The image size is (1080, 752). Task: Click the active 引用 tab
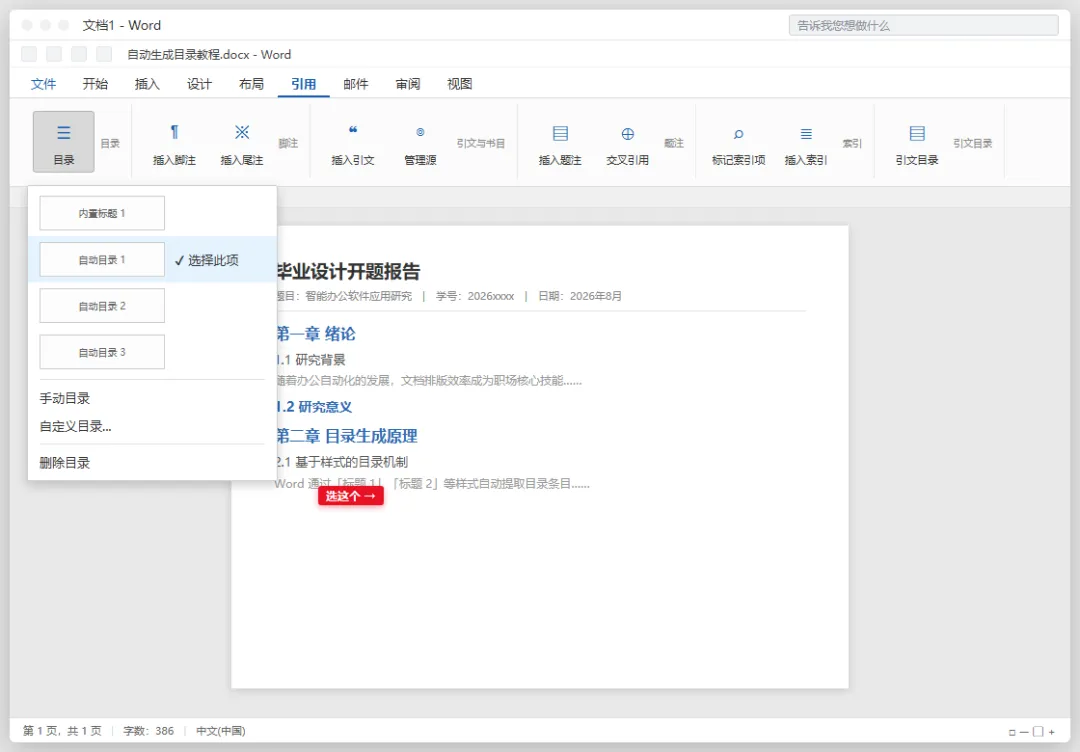point(304,84)
